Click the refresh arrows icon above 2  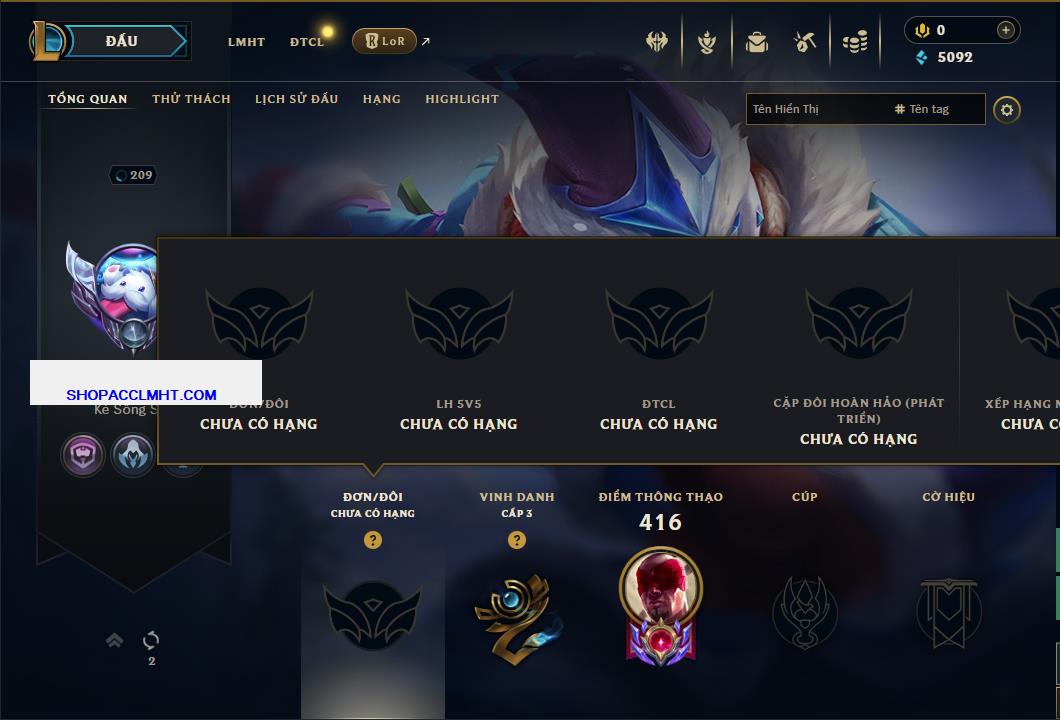[151, 640]
